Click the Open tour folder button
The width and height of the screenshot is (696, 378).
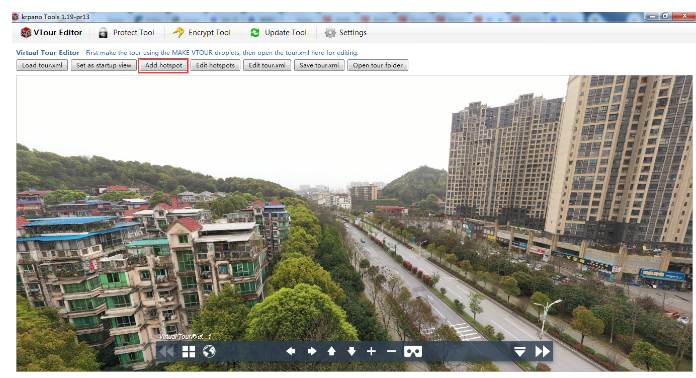[x=378, y=65]
